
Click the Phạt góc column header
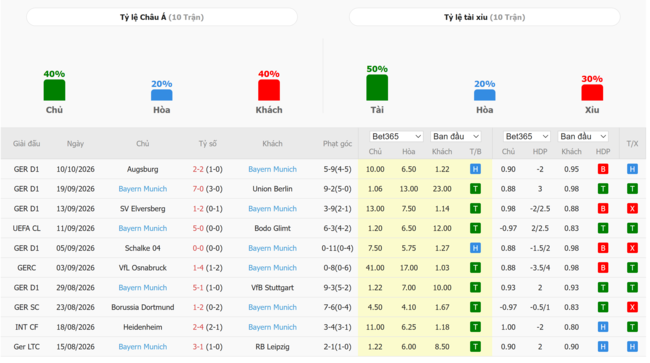pyautogui.click(x=337, y=144)
